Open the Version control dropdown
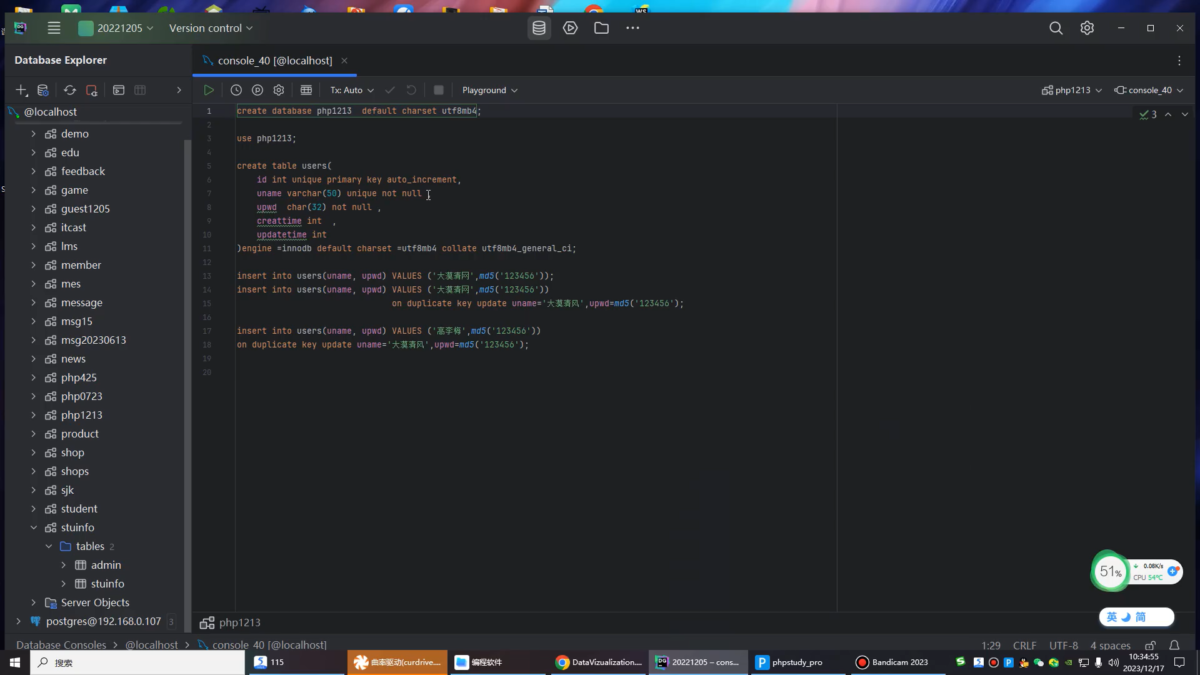1200x675 pixels. pyautogui.click(x=211, y=28)
